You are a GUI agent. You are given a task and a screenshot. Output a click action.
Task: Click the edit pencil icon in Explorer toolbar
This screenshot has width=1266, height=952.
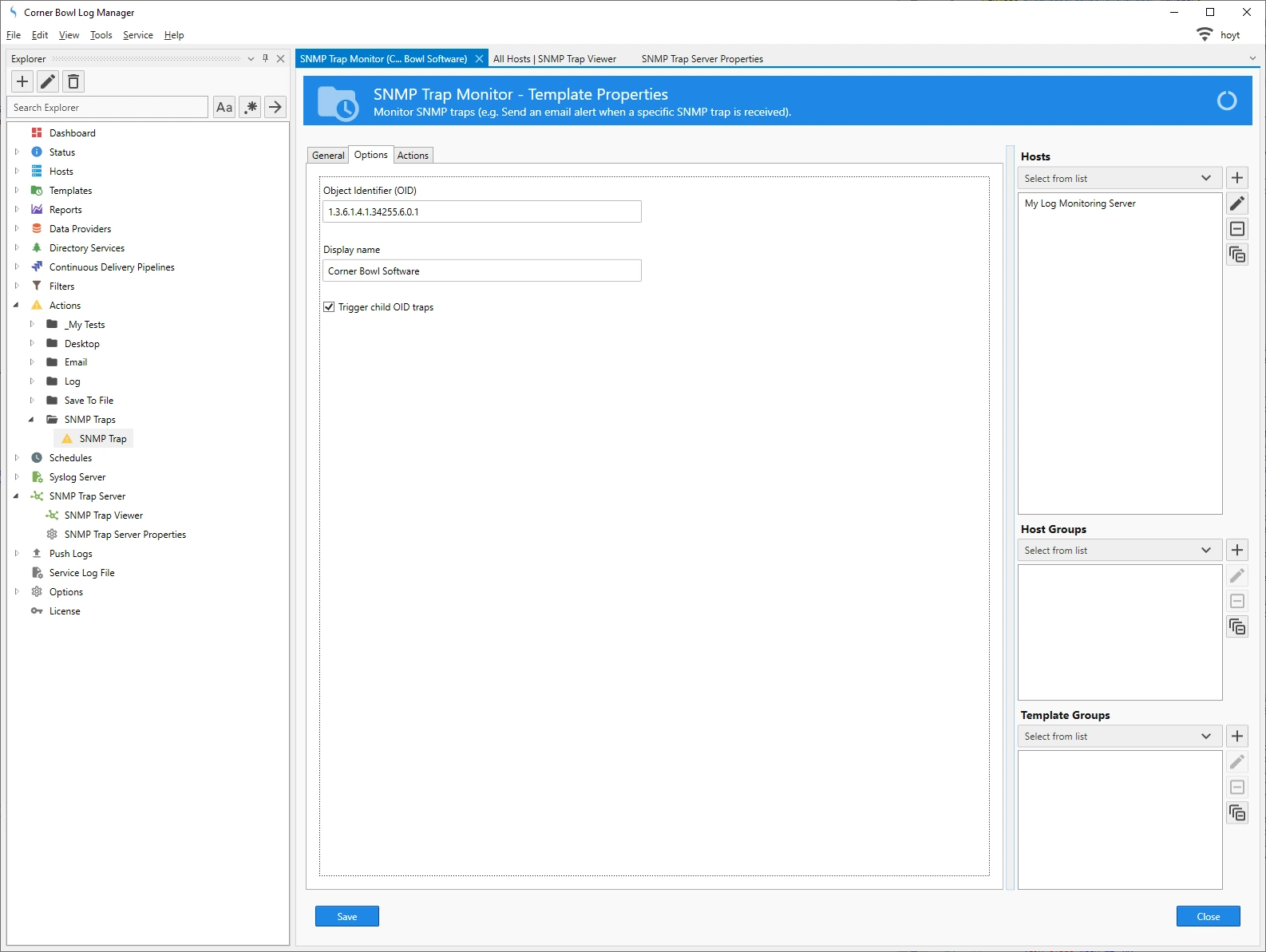[x=48, y=81]
